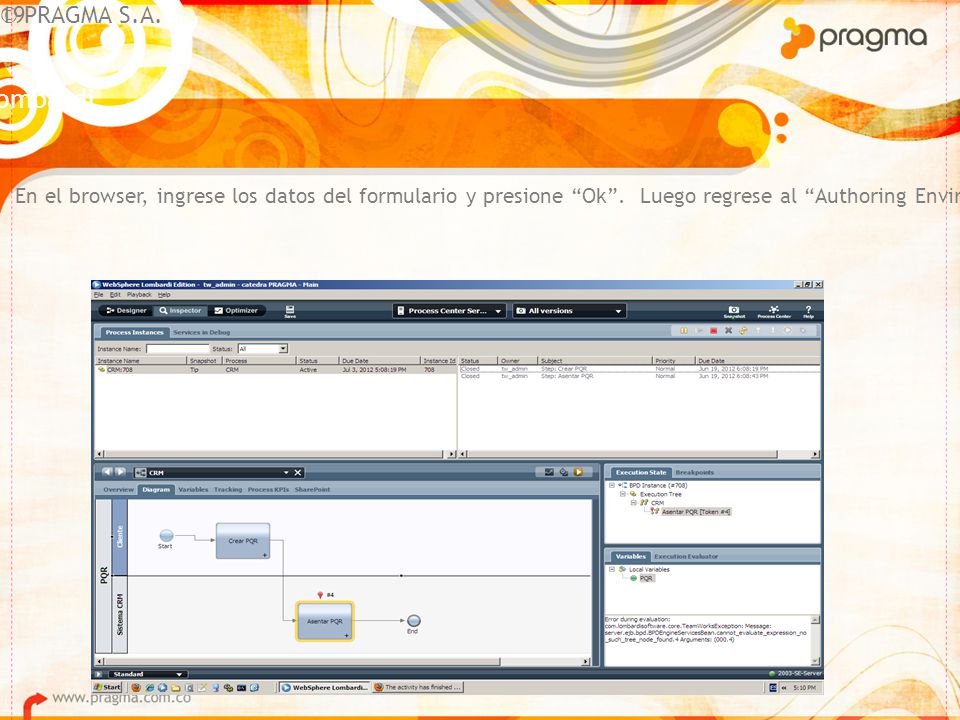The image size is (960, 720).
Task: Switch to the Designer view
Action: pyautogui.click(x=126, y=311)
